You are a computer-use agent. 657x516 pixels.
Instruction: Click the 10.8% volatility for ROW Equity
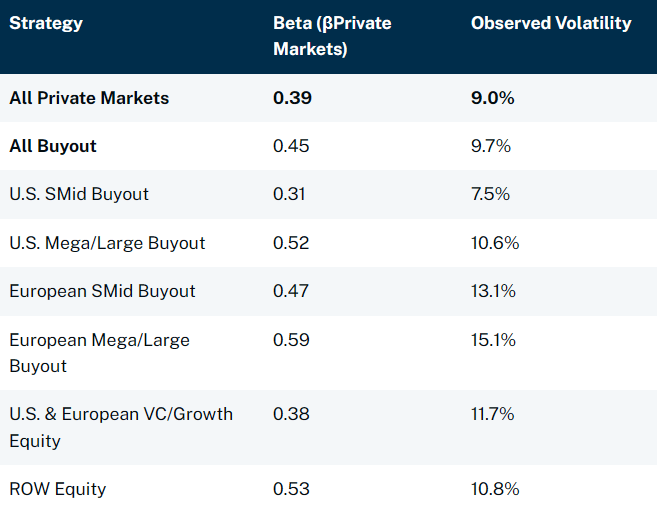(495, 489)
